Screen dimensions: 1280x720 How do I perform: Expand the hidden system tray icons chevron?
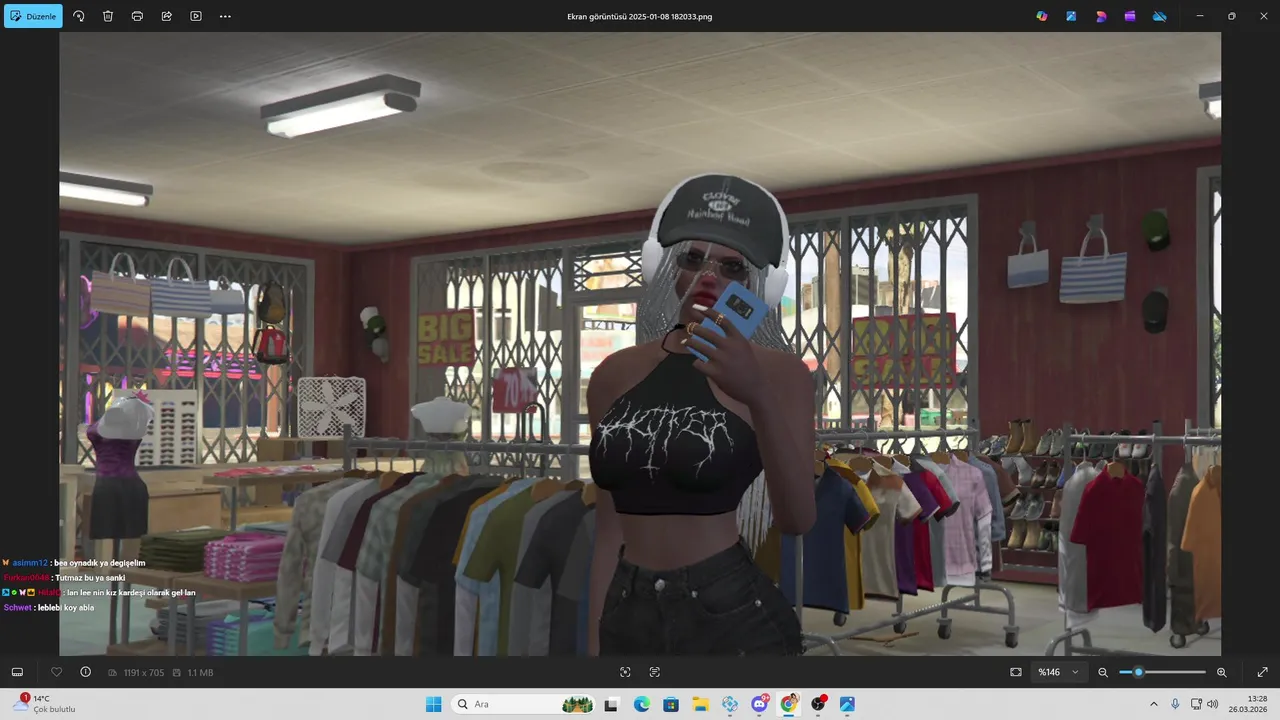[x=1154, y=704]
